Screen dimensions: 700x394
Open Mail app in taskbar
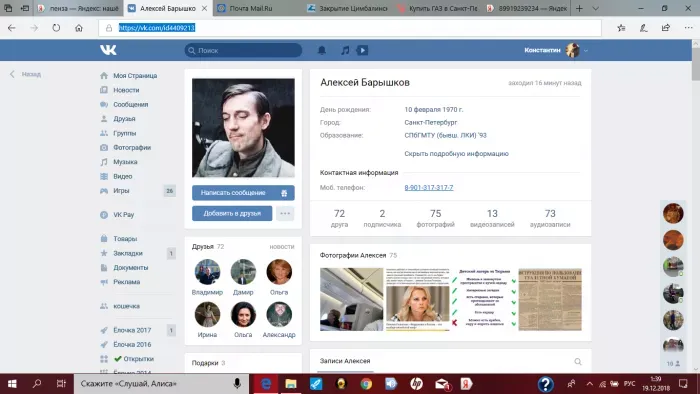click(x=442, y=384)
